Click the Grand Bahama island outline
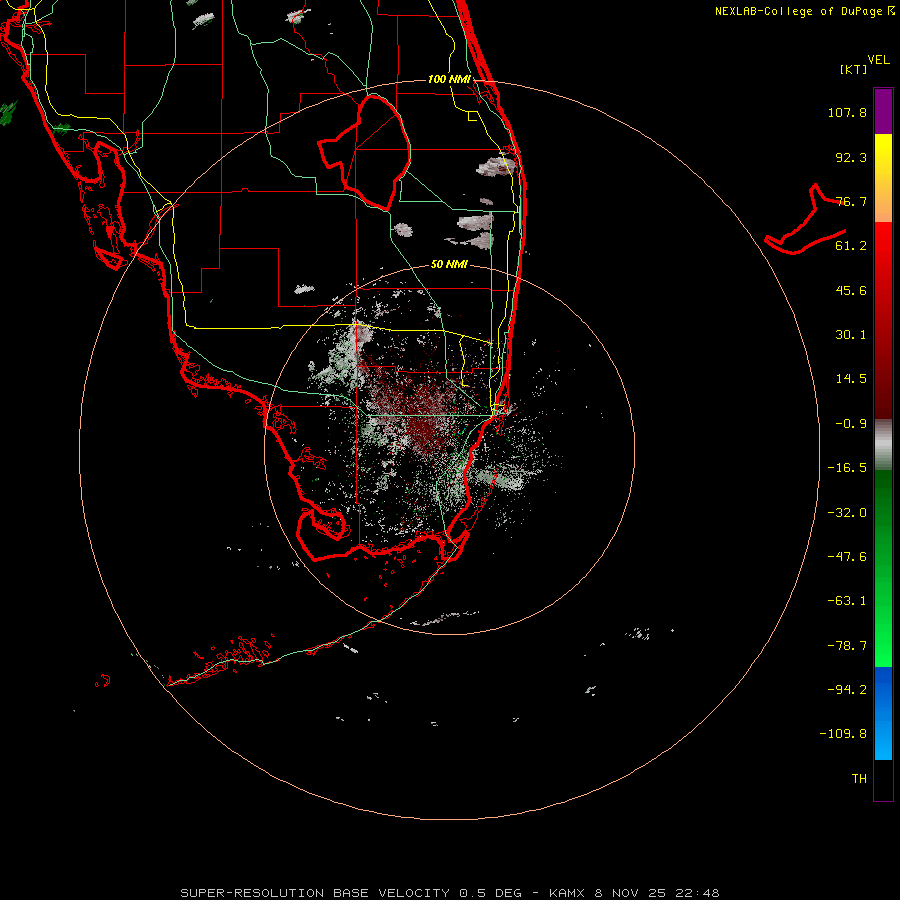The width and height of the screenshot is (900, 900). tap(805, 220)
